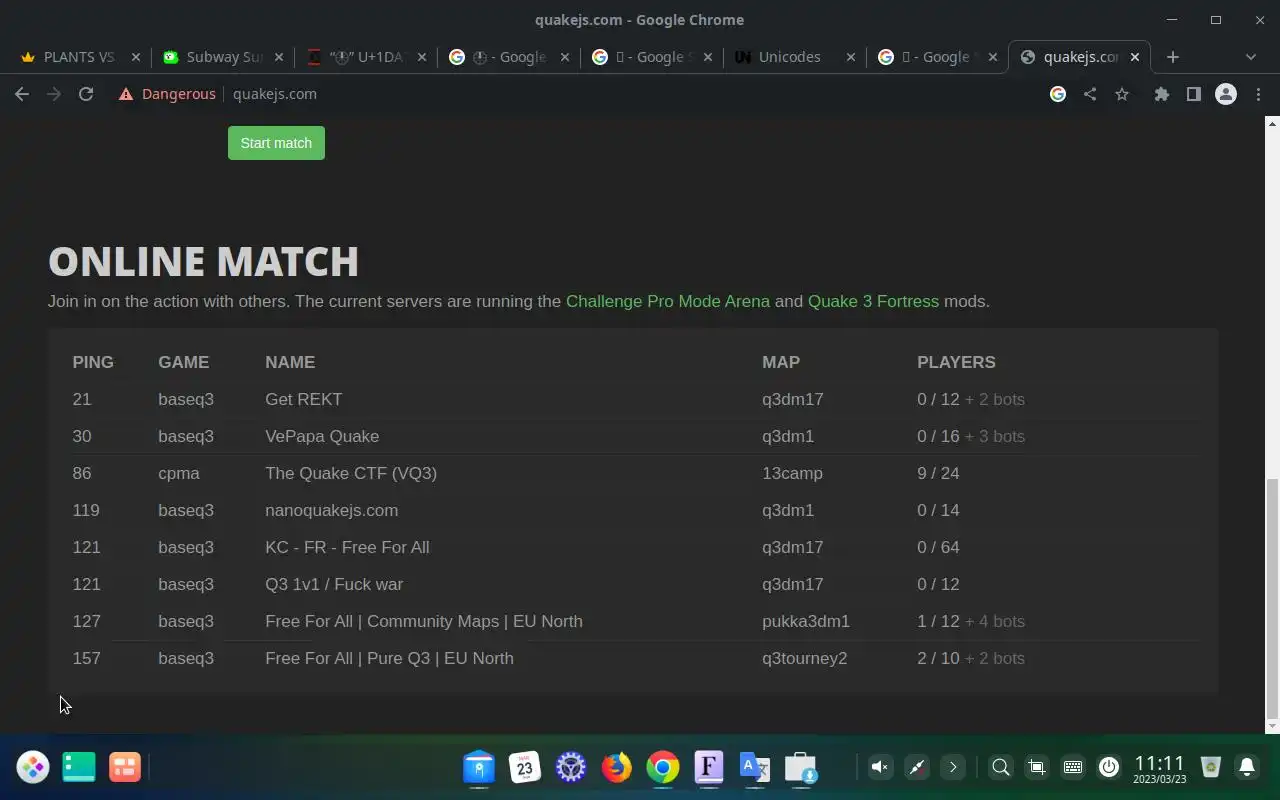Viewport: 1280px width, 800px height.
Task: Click the page vertical scrollbar thumb
Action: pos(1272,598)
